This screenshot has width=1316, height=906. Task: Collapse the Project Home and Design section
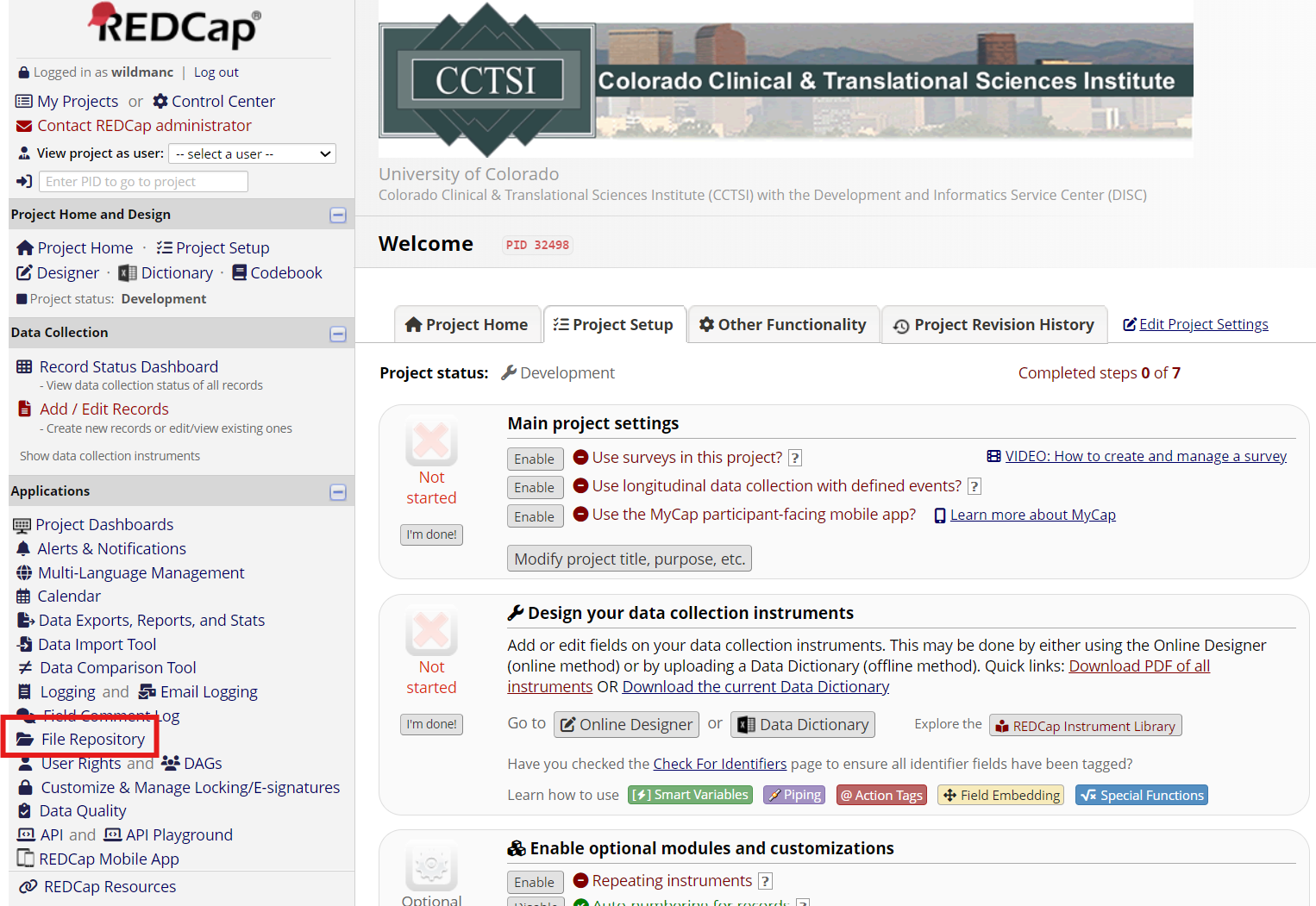click(338, 216)
